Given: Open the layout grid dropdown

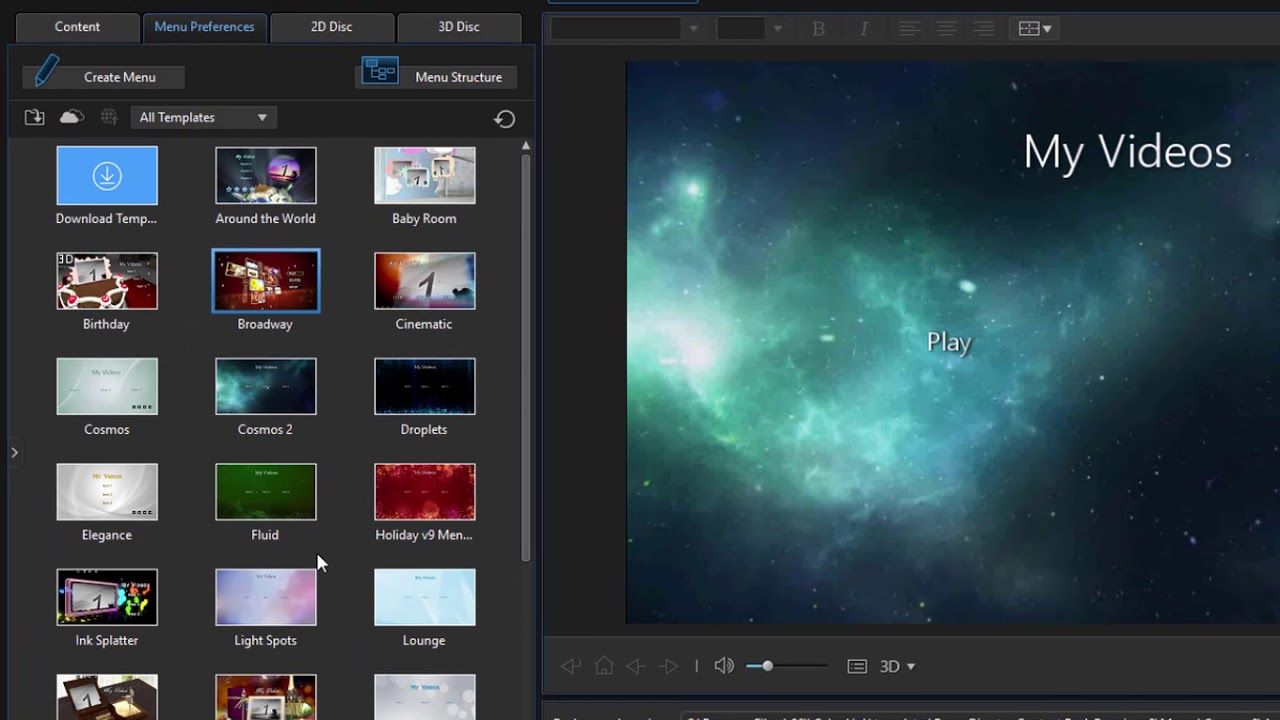Looking at the screenshot, I should [x=1034, y=29].
